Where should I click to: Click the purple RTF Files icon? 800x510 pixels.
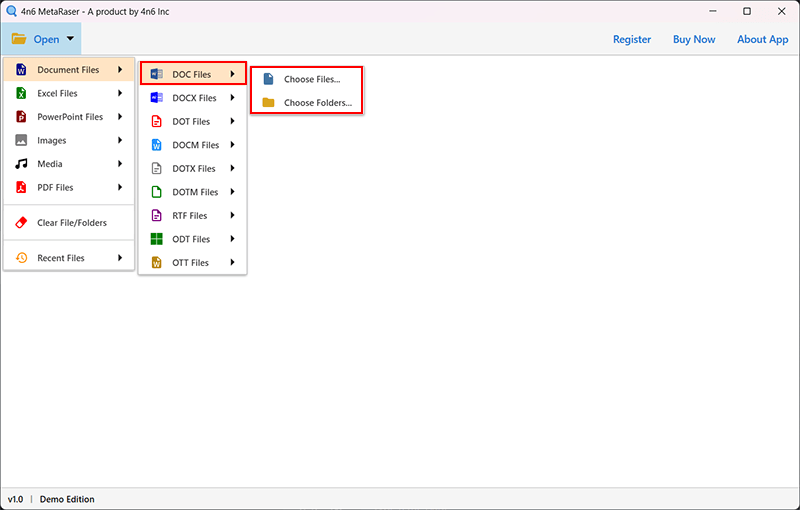pyautogui.click(x=157, y=215)
